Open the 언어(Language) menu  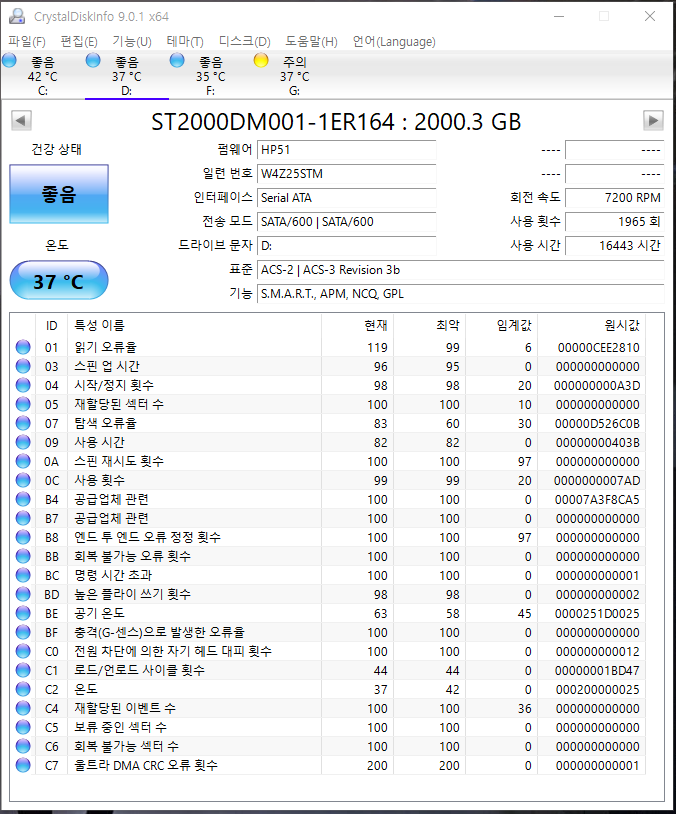(394, 42)
